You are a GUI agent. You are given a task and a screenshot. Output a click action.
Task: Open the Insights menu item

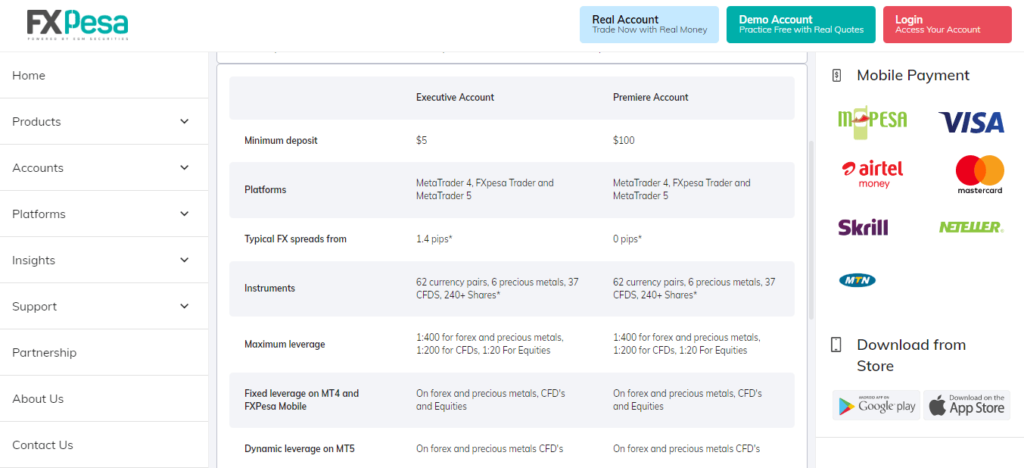[x=33, y=260]
